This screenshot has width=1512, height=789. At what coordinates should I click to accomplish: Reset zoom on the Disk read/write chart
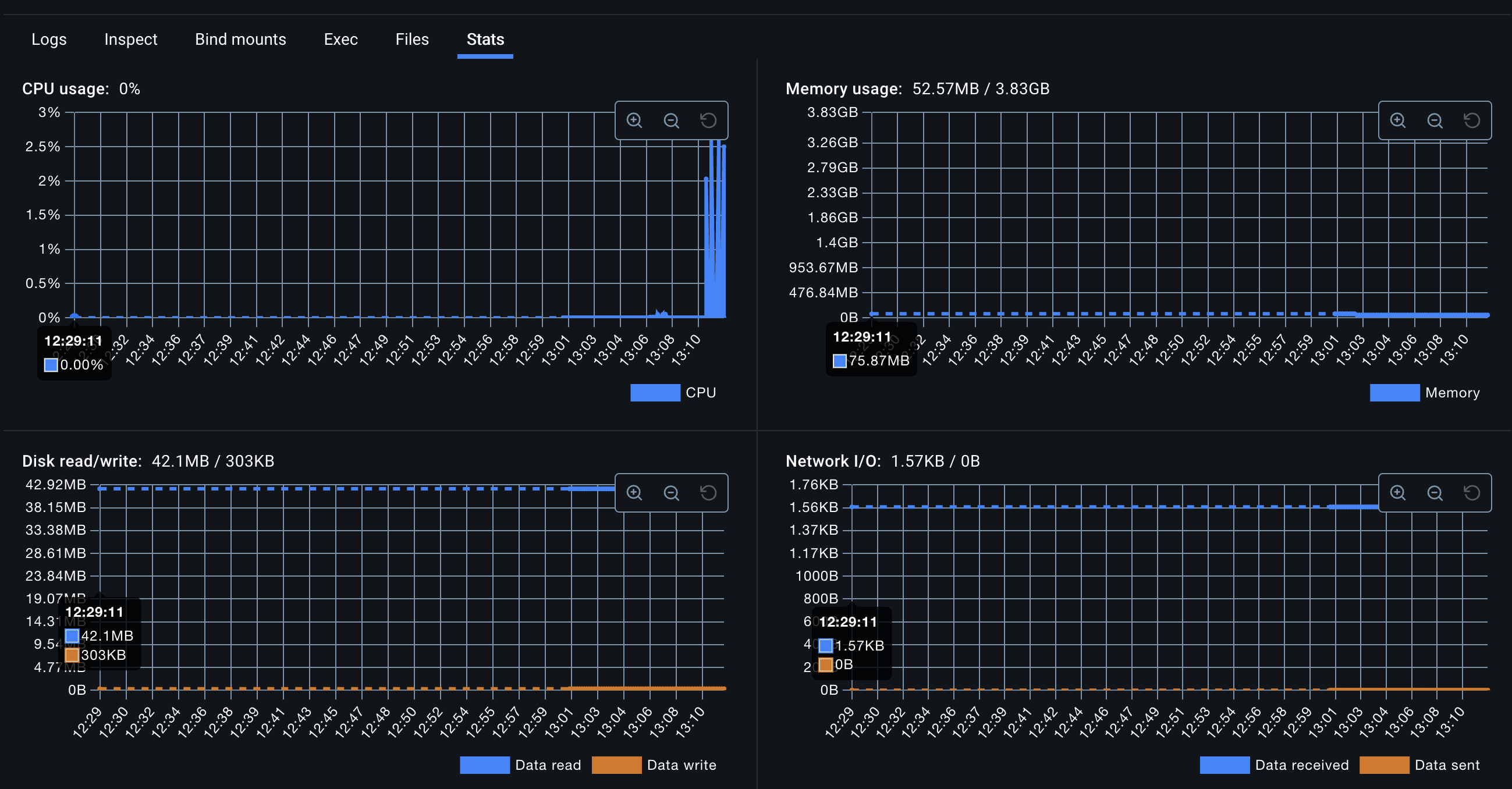pos(708,493)
